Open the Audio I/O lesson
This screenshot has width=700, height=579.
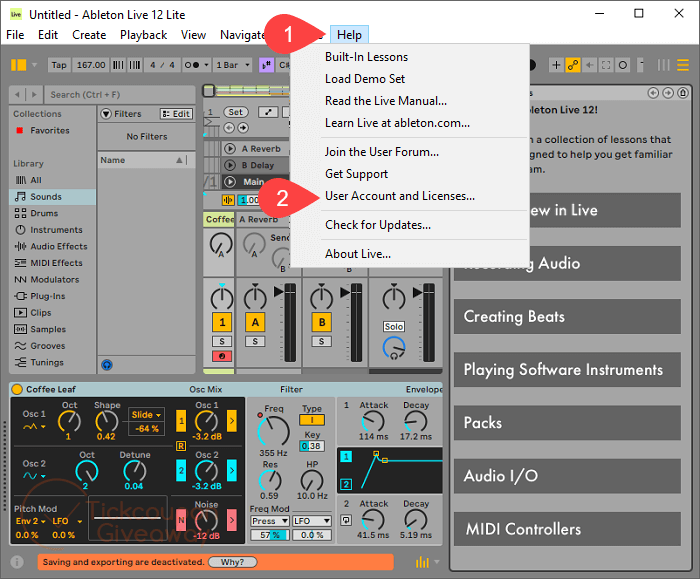coord(567,476)
